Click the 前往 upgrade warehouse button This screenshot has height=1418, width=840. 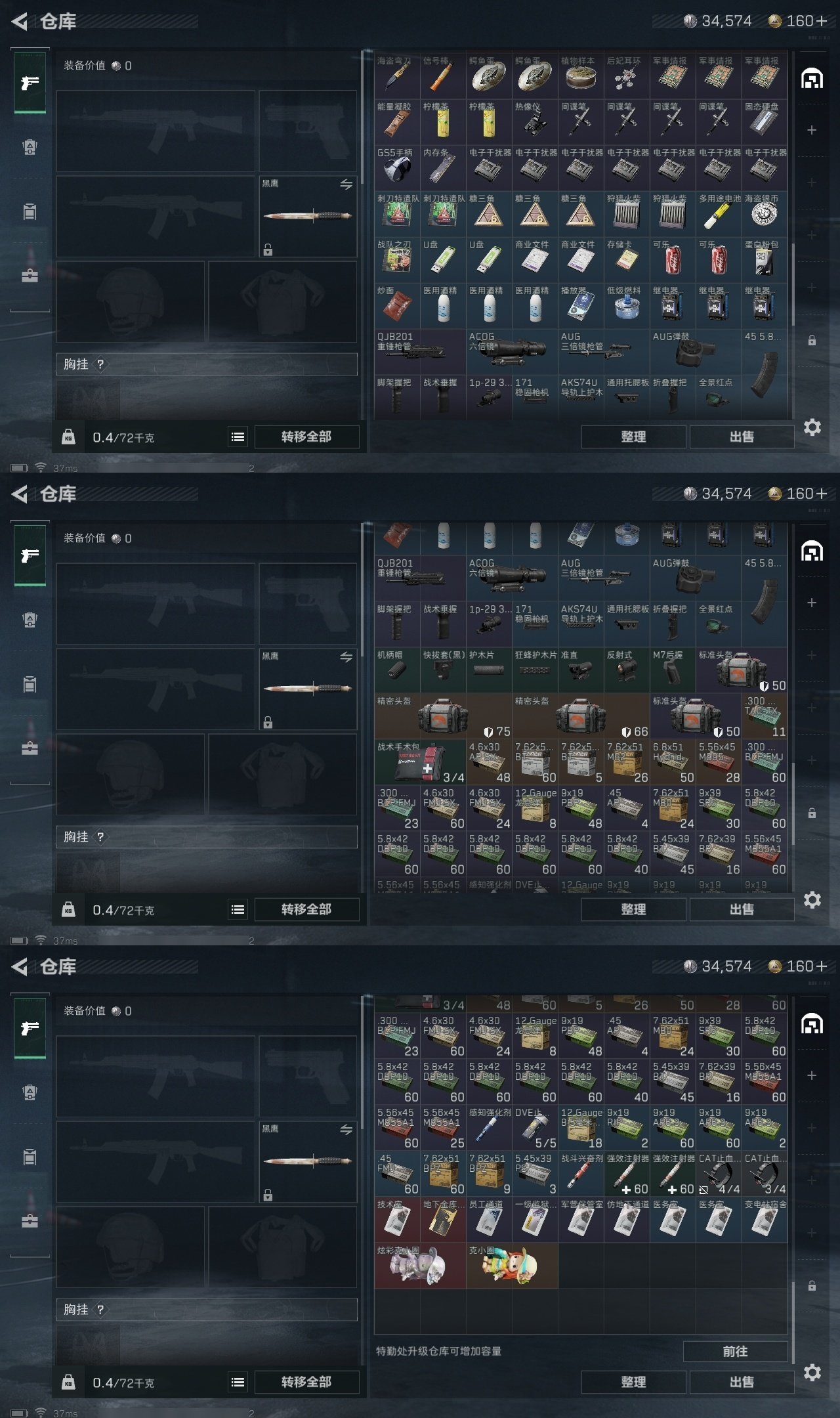pos(735,1351)
